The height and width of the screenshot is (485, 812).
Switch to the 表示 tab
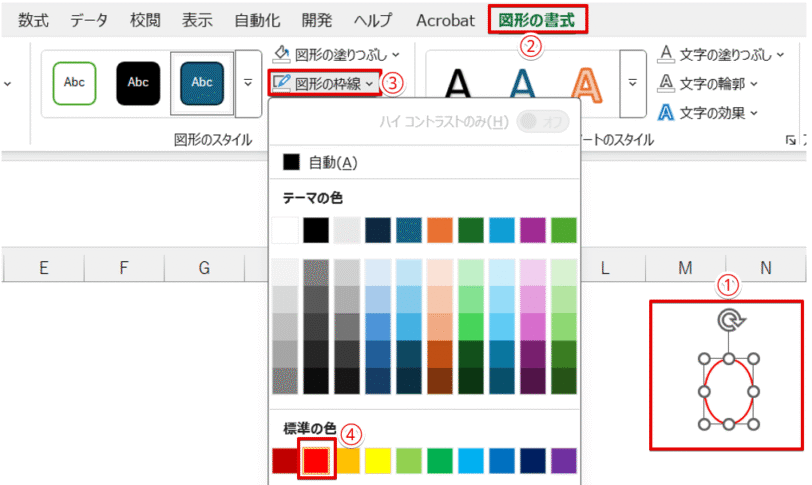(197, 20)
